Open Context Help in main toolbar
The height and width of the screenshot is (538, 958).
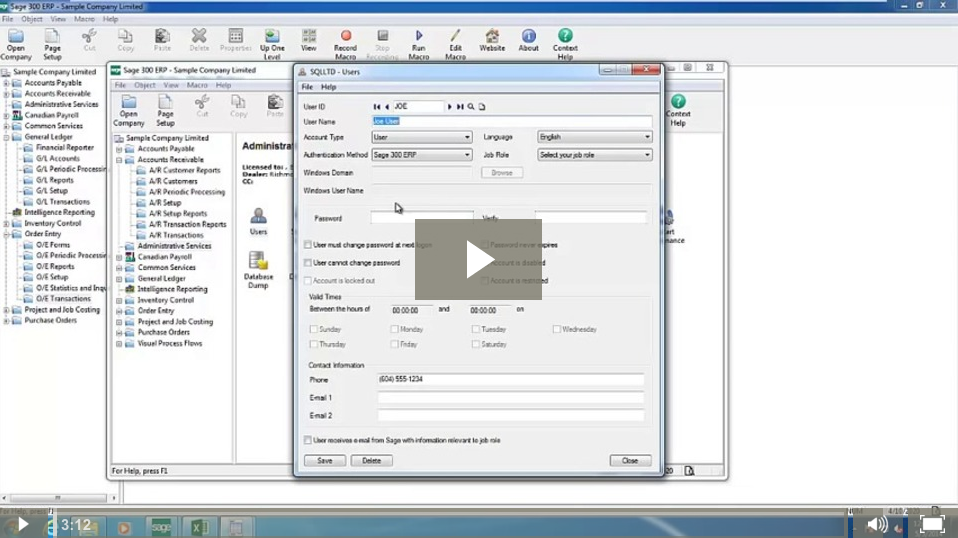coord(565,44)
